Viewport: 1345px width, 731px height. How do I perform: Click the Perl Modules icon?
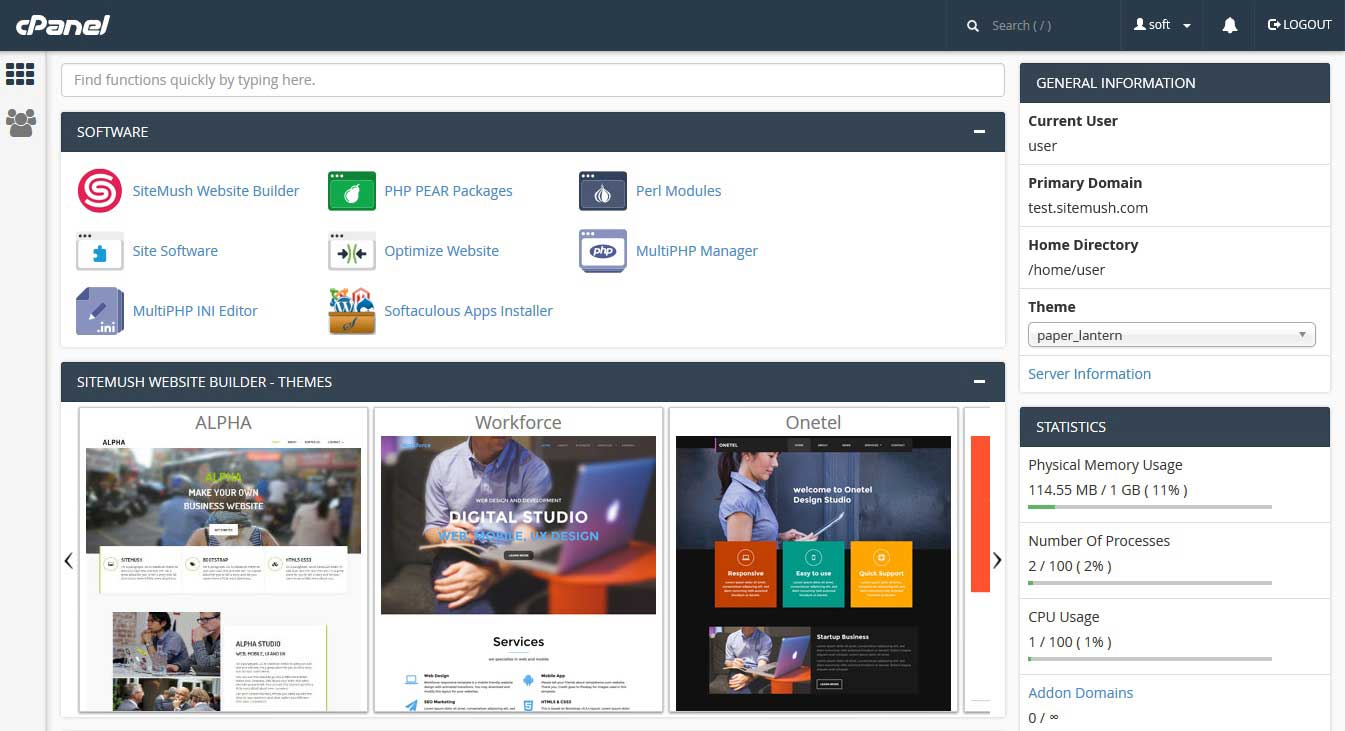point(603,191)
